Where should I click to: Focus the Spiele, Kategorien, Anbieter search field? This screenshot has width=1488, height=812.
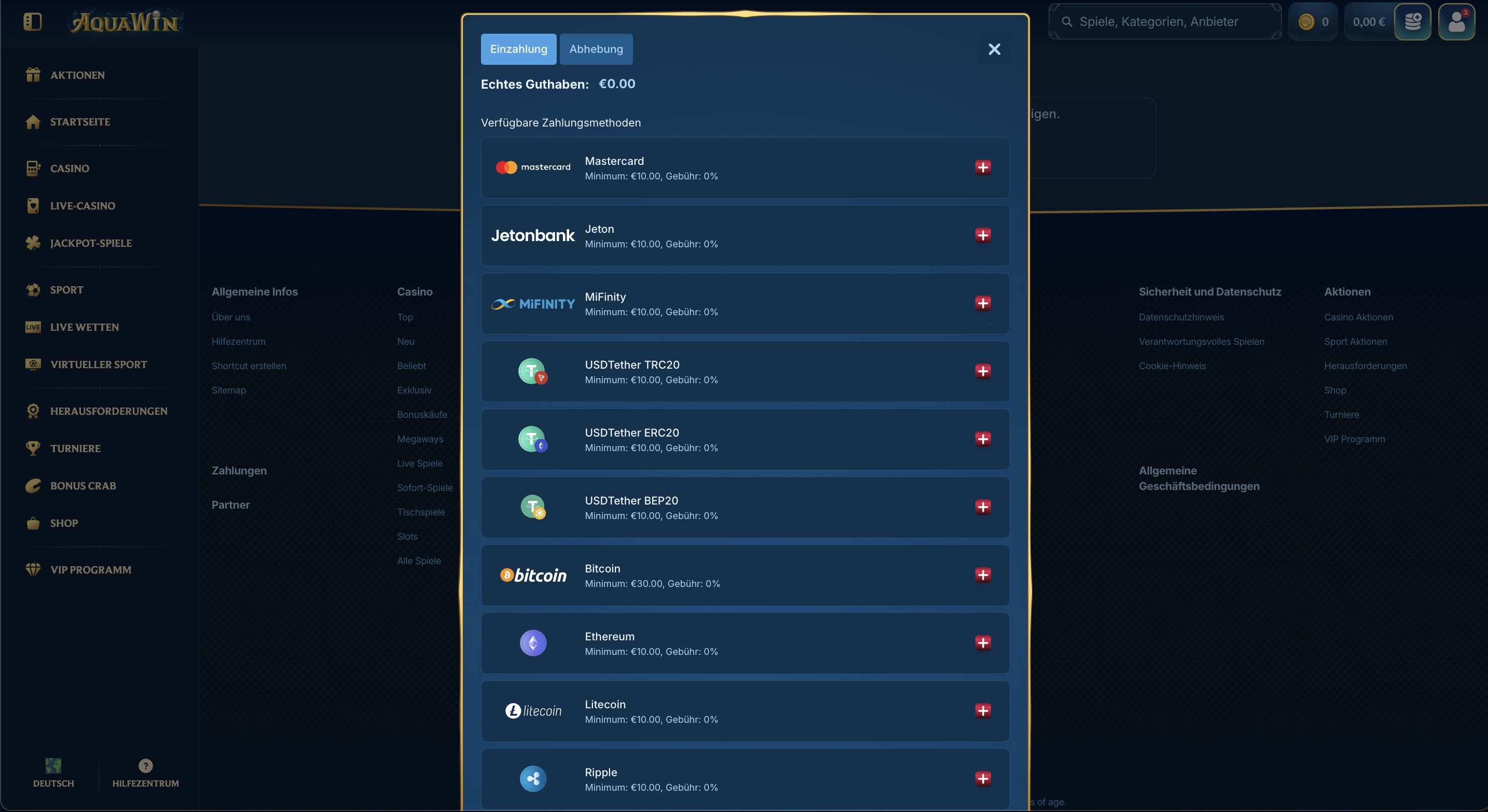(x=1165, y=22)
